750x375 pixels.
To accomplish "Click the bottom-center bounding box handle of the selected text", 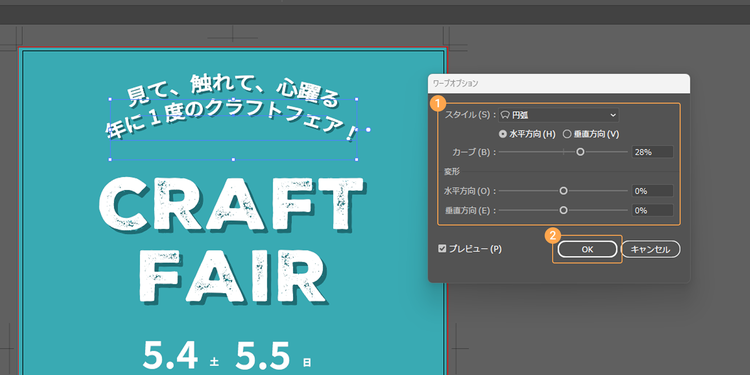I will point(233,159).
